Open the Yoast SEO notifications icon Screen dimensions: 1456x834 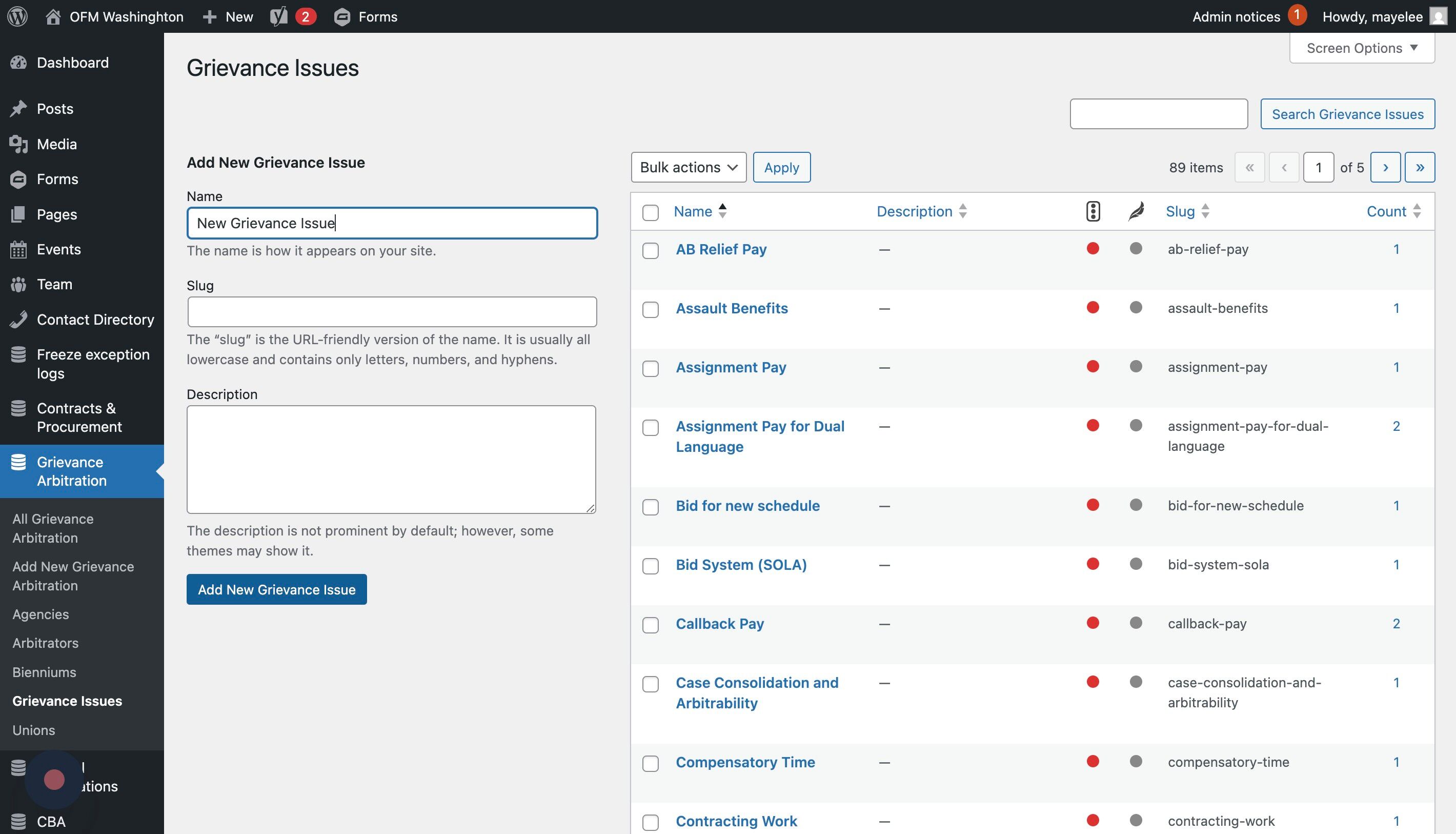click(x=279, y=16)
